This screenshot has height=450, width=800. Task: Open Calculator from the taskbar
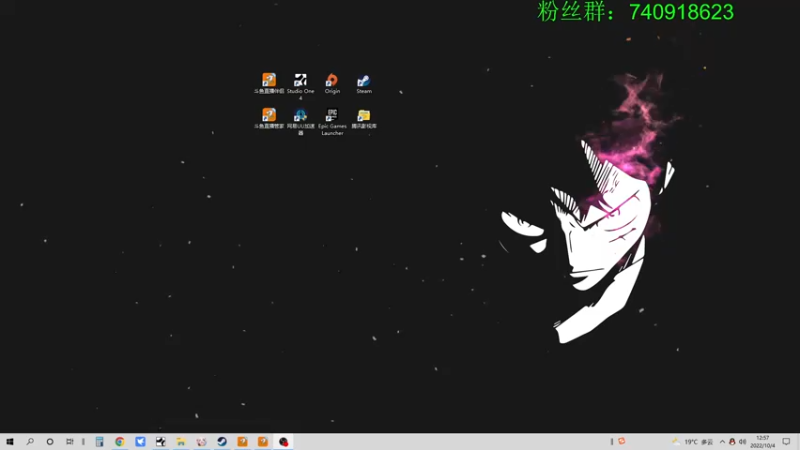[99, 442]
